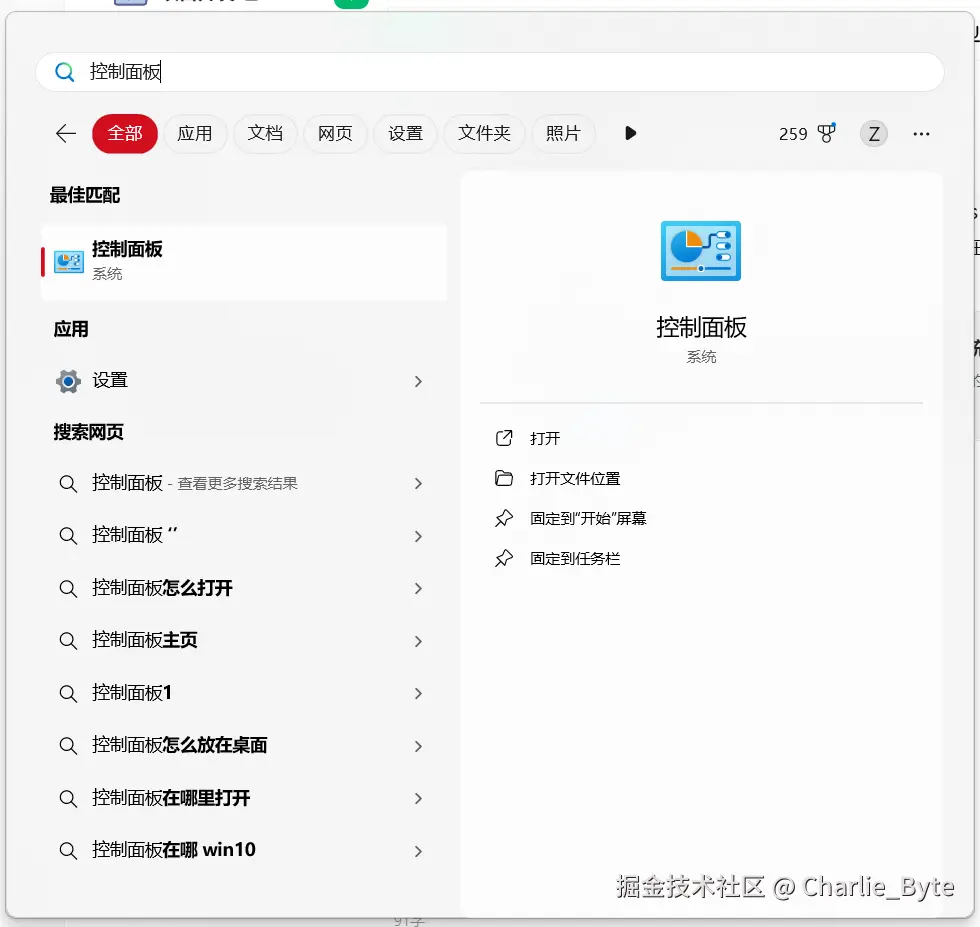Click the back arrow icon
The image size is (980, 927).
point(66,133)
